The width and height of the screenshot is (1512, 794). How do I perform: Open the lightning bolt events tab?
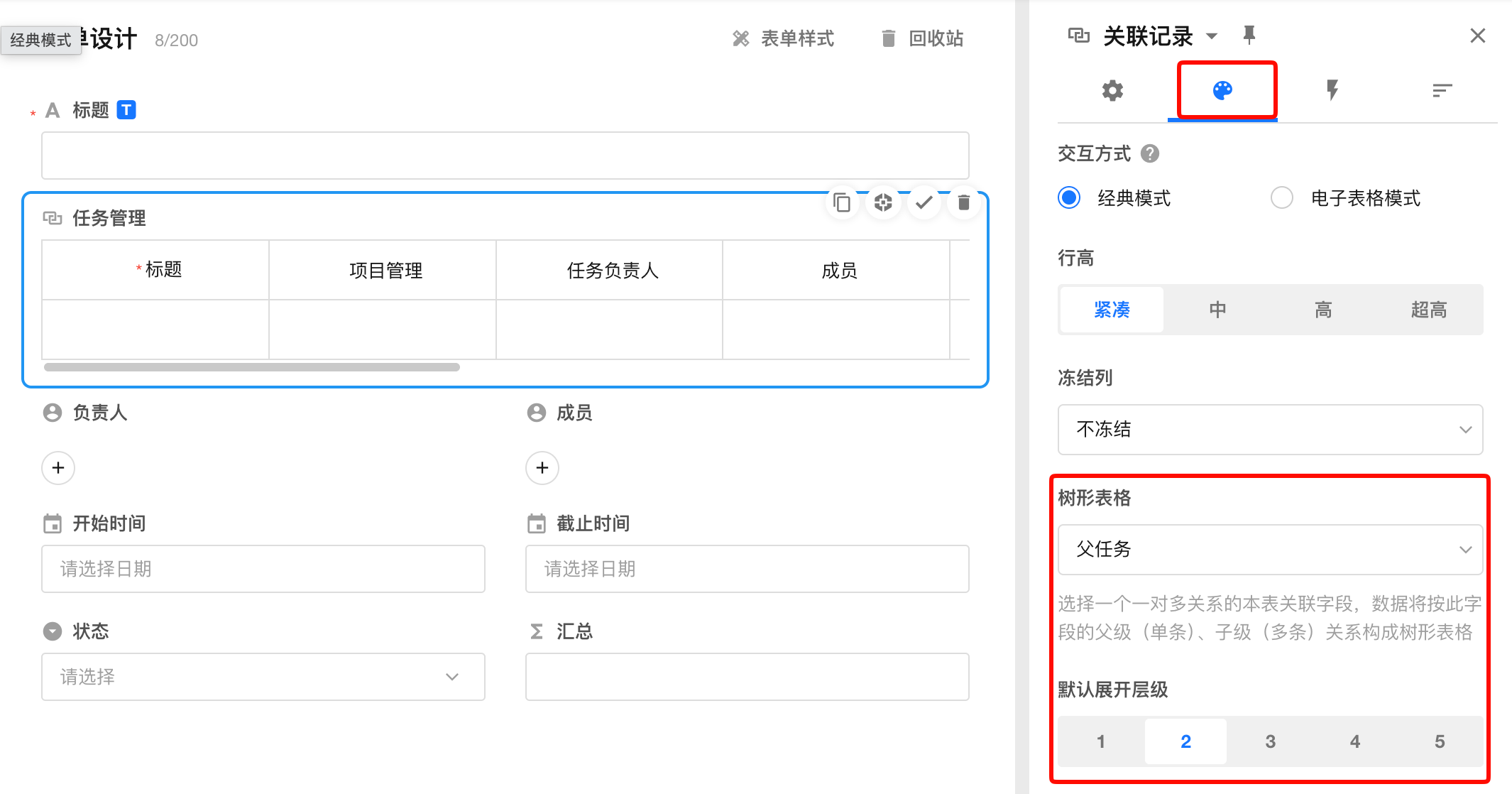[x=1332, y=90]
